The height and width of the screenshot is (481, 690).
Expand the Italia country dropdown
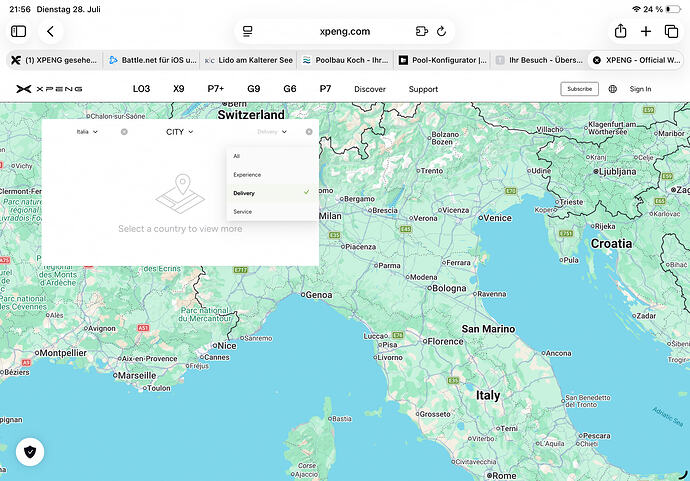coord(87,132)
